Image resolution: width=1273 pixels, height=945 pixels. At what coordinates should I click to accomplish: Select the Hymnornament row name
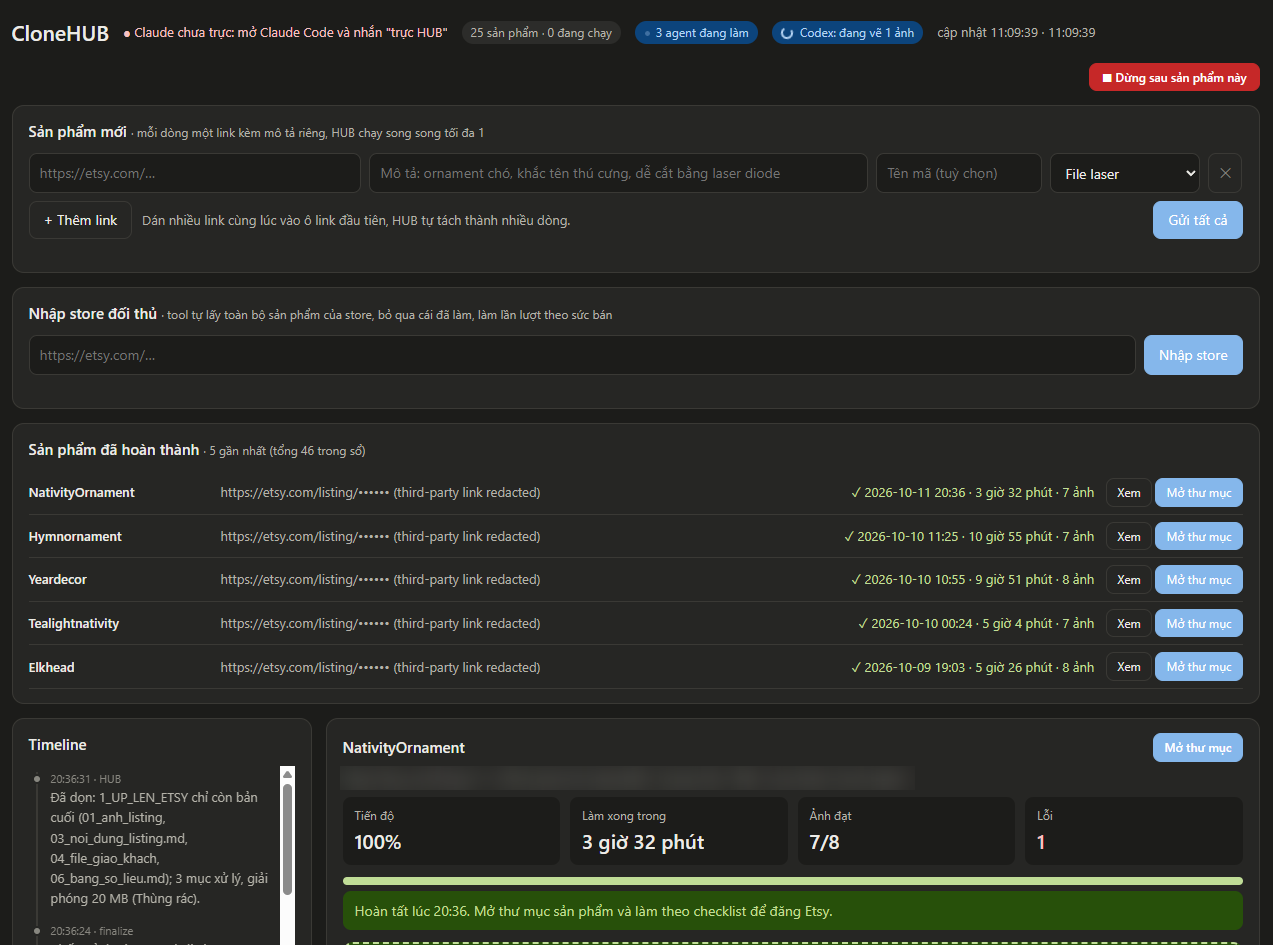[x=75, y=537]
